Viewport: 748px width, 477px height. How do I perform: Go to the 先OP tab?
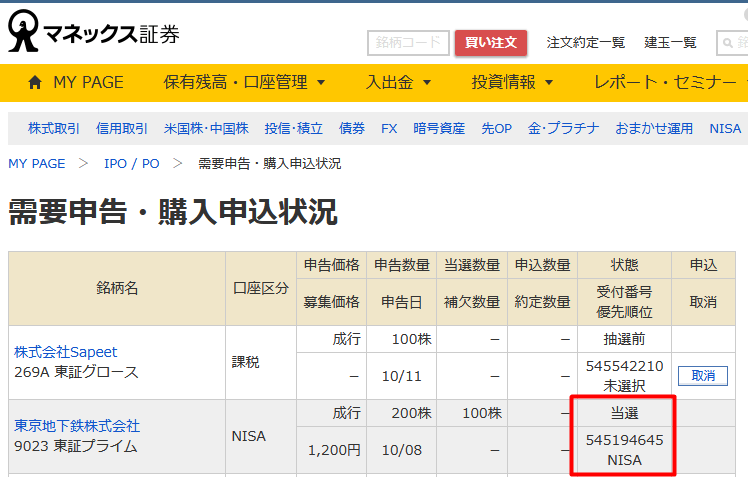[497, 128]
